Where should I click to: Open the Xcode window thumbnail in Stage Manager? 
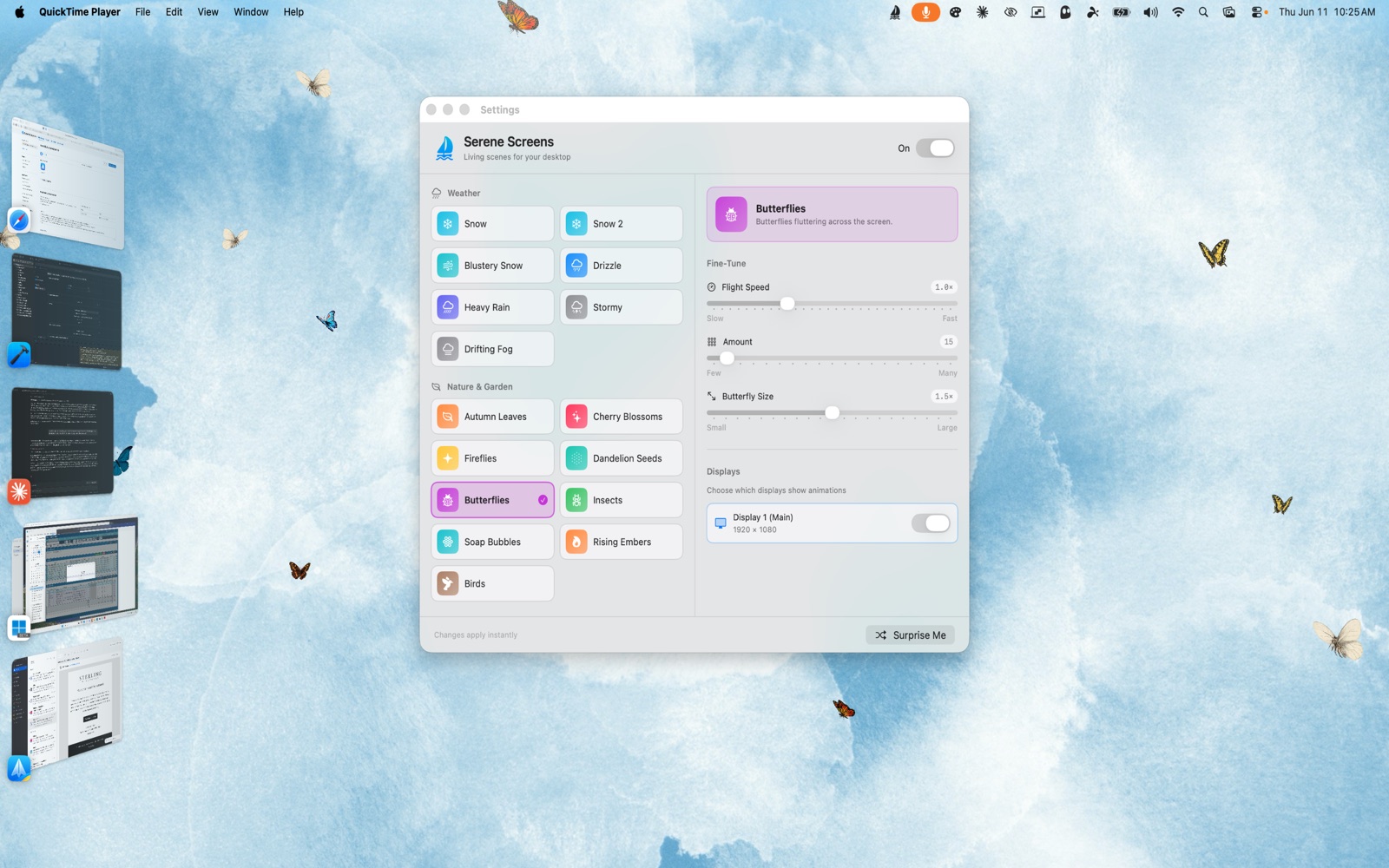(66, 312)
